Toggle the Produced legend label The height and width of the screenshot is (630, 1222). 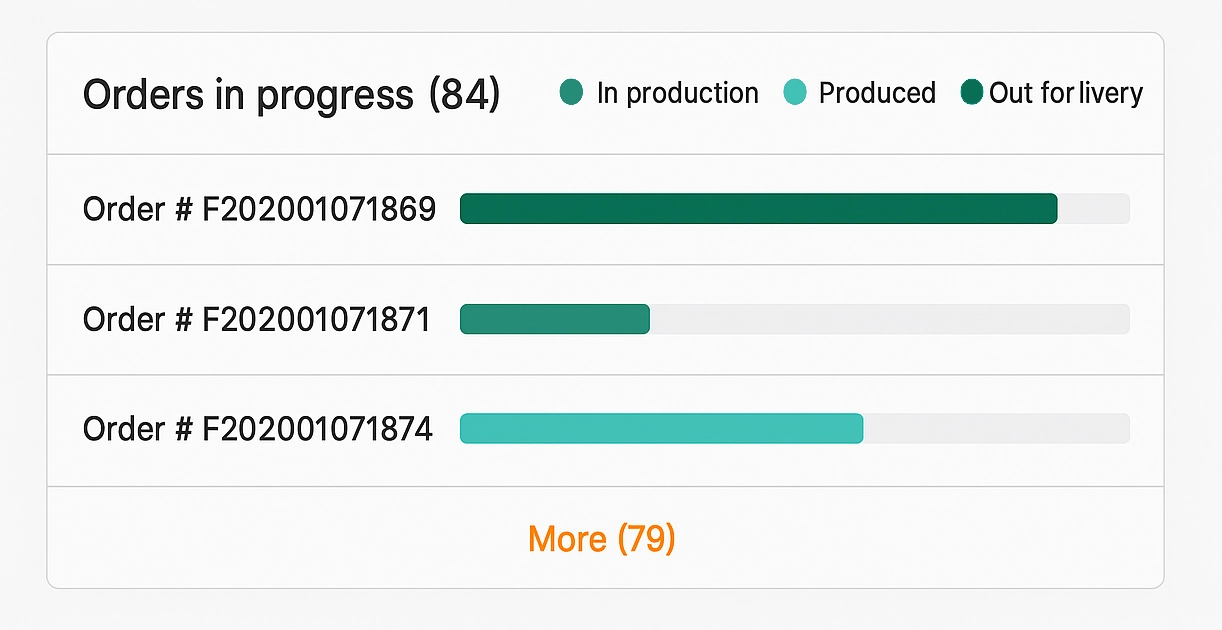[877, 93]
